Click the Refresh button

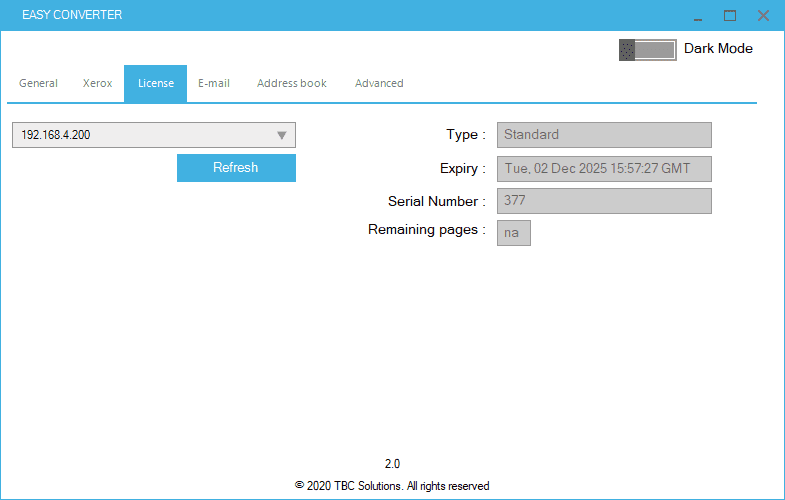pos(236,168)
